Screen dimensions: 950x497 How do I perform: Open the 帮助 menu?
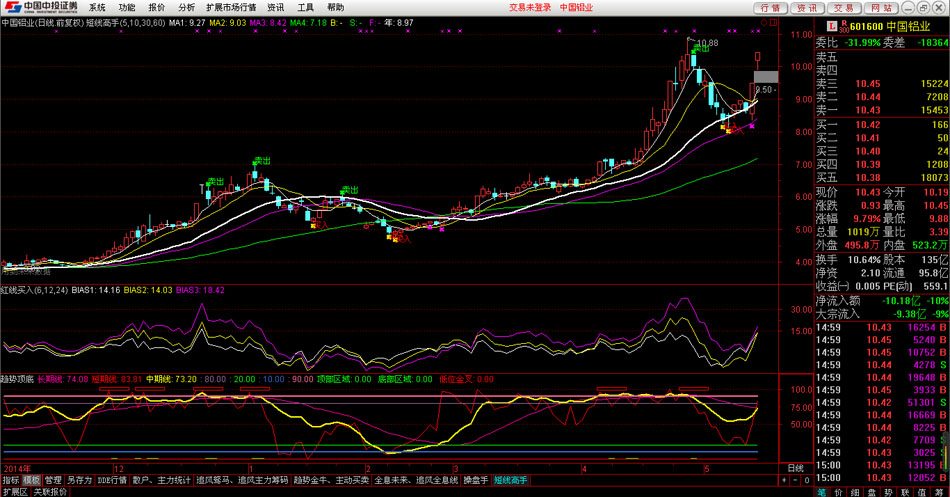[335, 7]
